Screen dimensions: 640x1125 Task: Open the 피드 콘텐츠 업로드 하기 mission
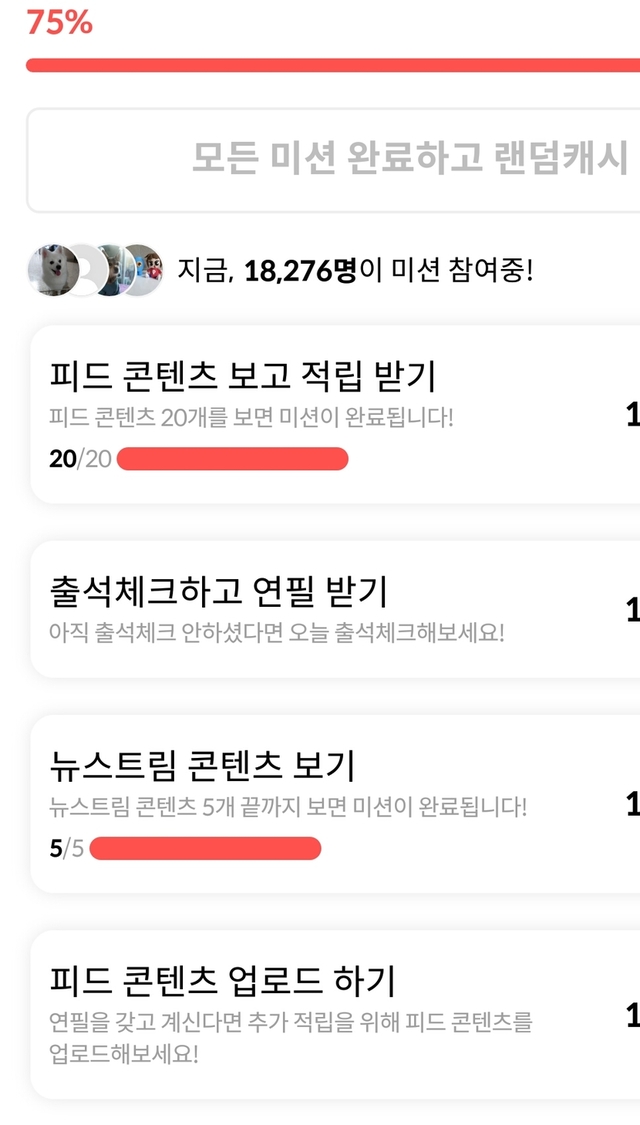click(222, 981)
